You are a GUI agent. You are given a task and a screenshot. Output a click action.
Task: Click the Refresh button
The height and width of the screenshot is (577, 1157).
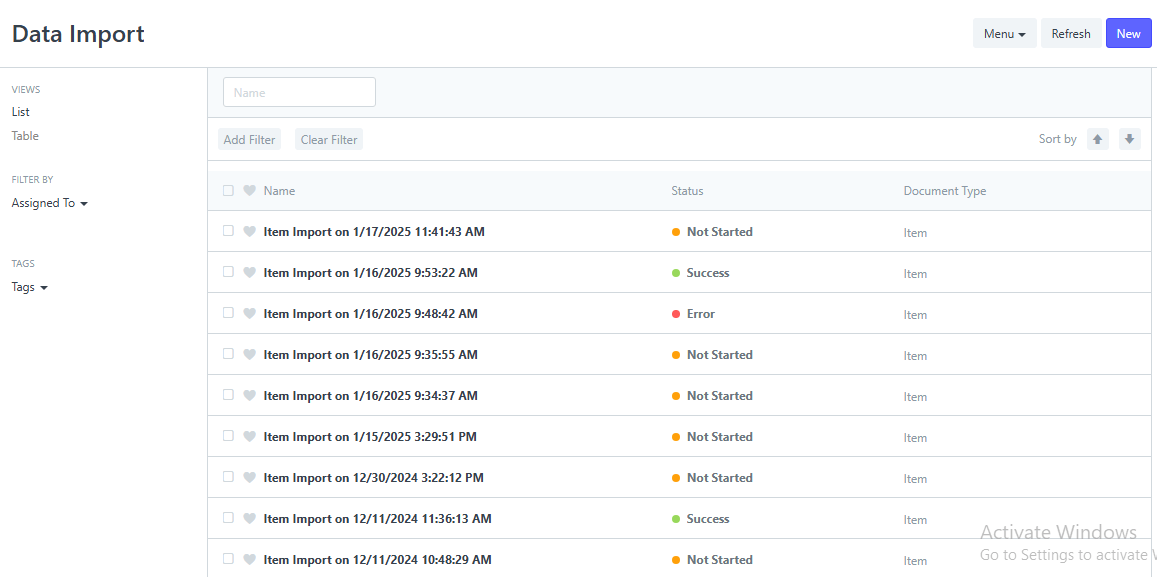click(1071, 33)
